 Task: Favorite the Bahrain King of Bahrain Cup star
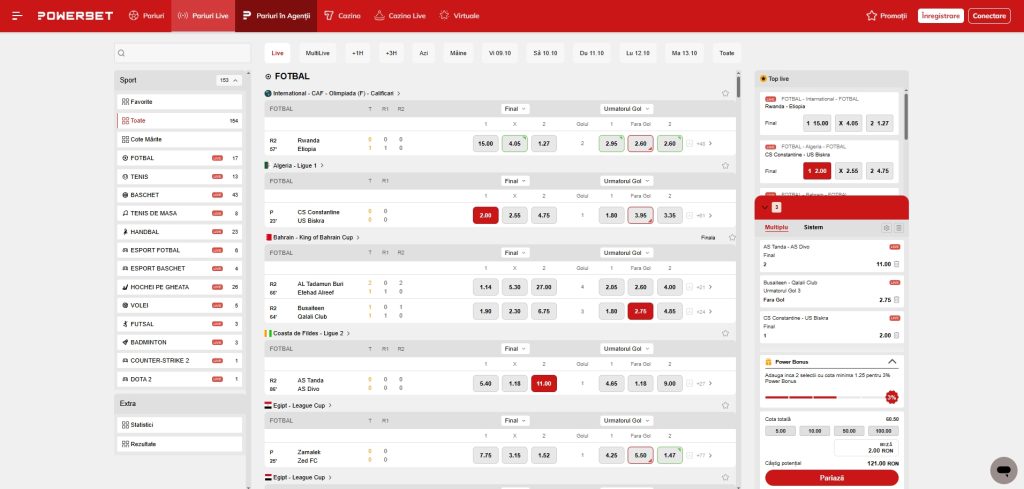(732, 238)
